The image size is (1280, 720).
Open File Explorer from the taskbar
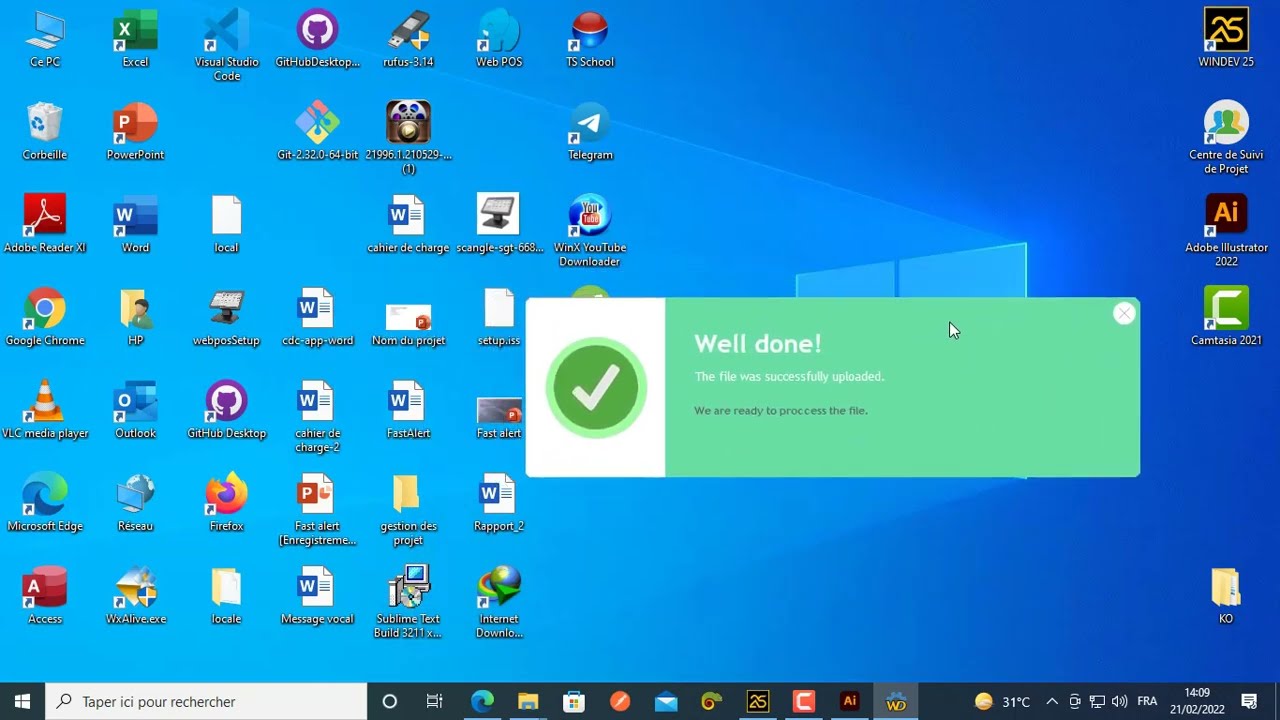pyautogui.click(x=528, y=701)
